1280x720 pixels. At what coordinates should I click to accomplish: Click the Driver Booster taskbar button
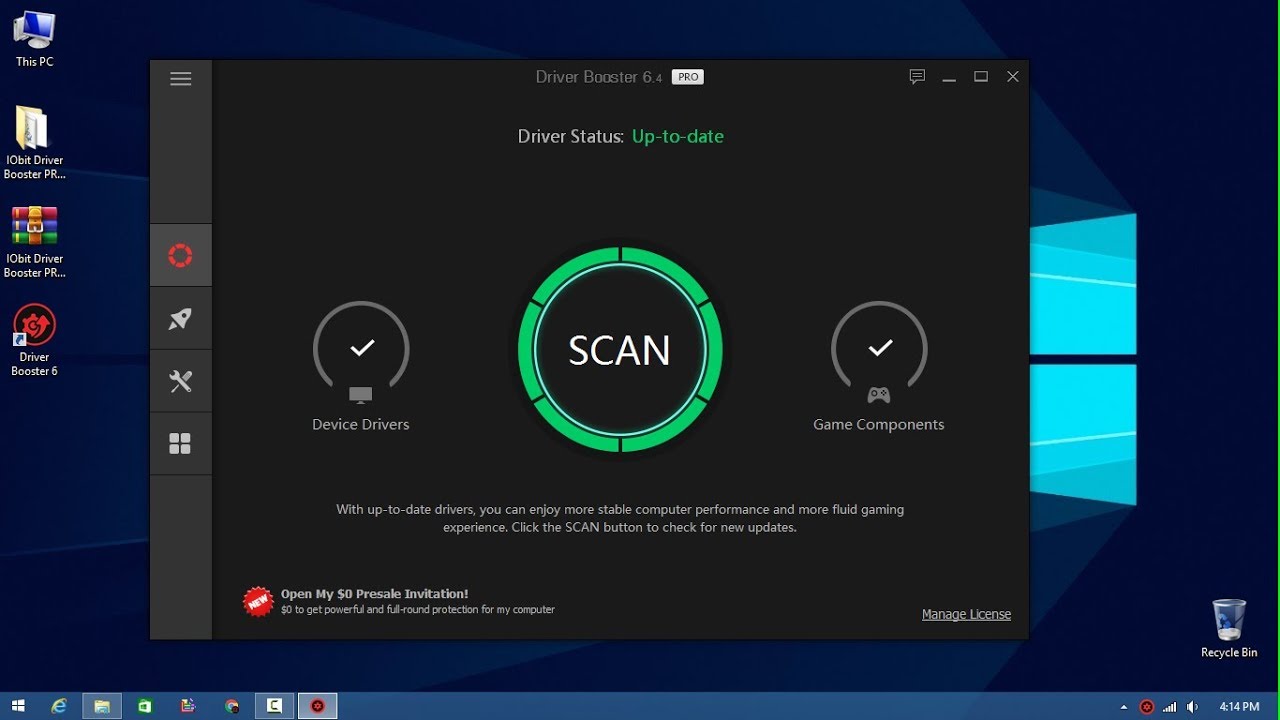(x=318, y=706)
